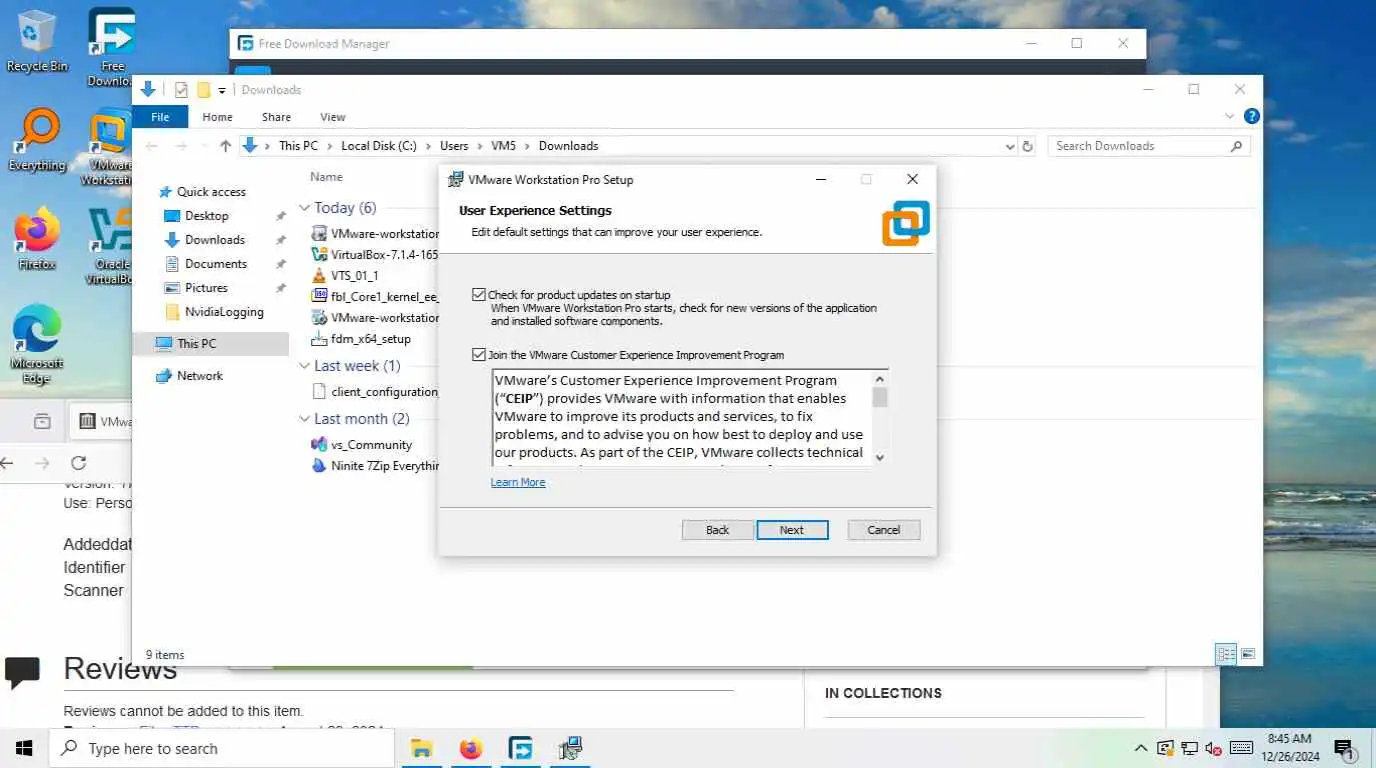This screenshot has height=768, width=1376.
Task: Click Cancel in VMware setup
Action: coord(884,530)
